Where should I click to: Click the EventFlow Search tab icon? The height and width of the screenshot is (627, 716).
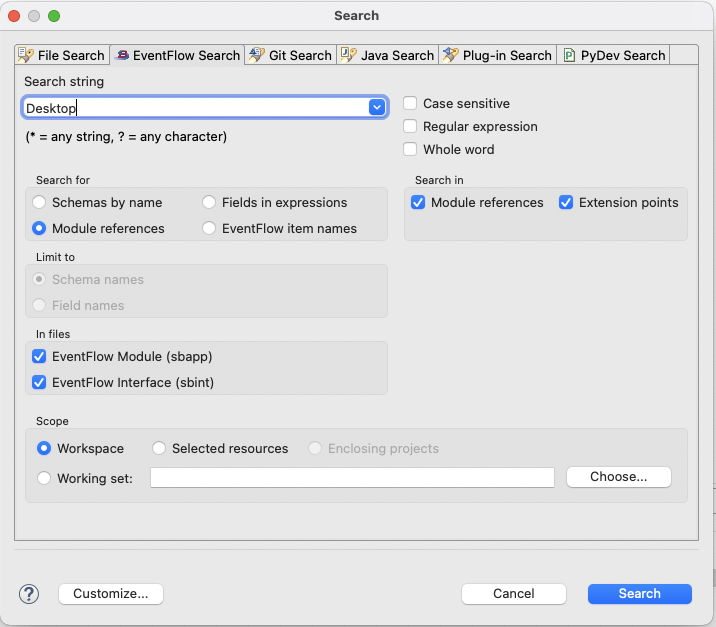click(122, 55)
